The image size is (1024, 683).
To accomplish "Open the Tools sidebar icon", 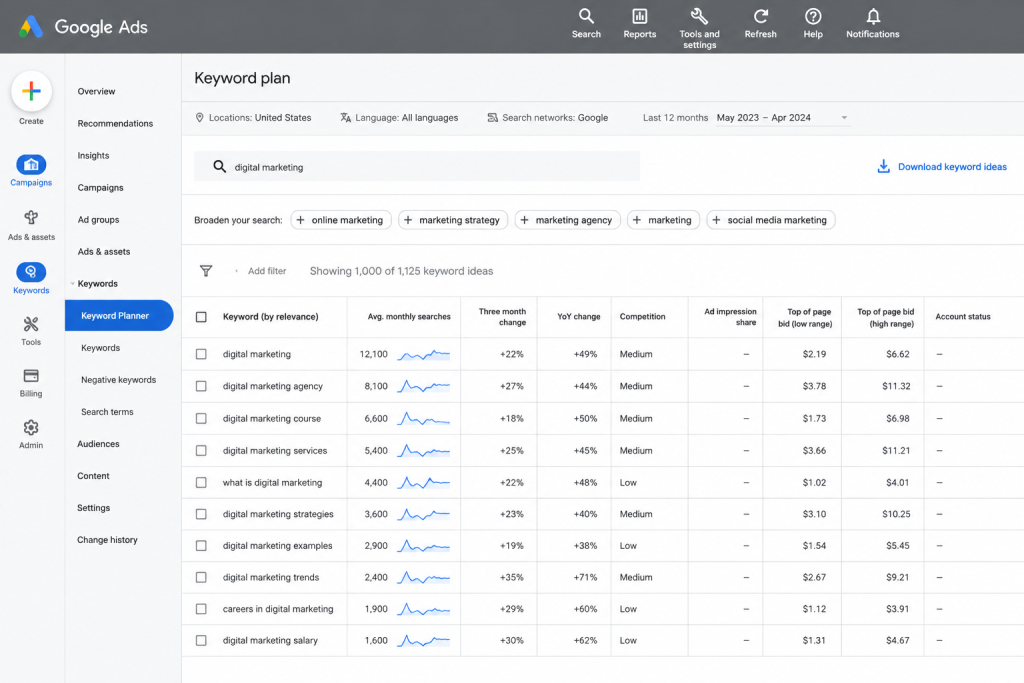I will pos(31,324).
